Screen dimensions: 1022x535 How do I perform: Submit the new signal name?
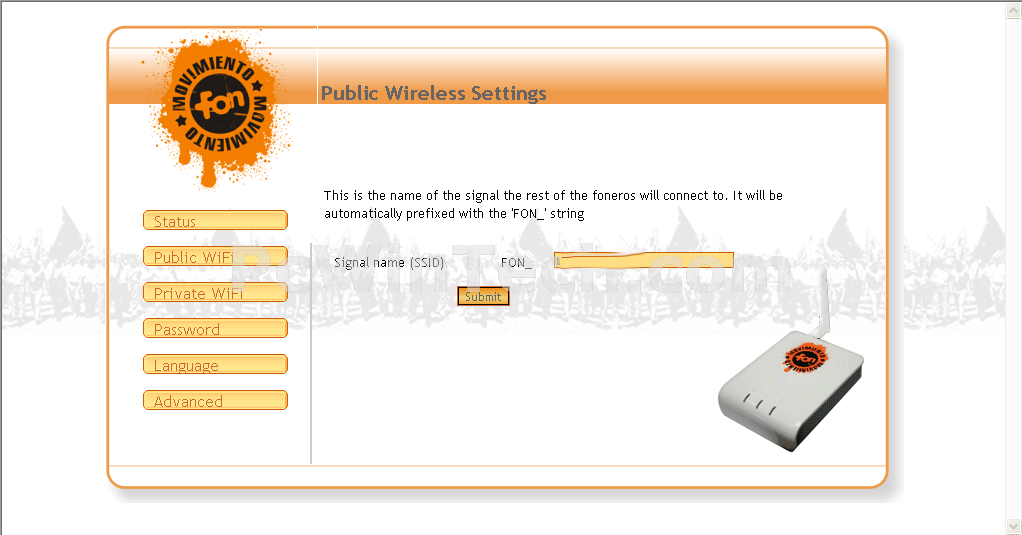coord(483,296)
